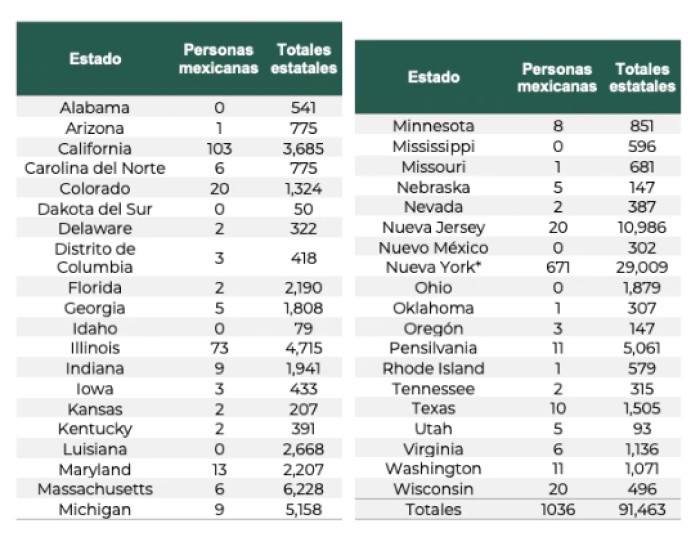The image size is (700, 537).
Task: Click the 3,685 value for California
Action: click(302, 148)
